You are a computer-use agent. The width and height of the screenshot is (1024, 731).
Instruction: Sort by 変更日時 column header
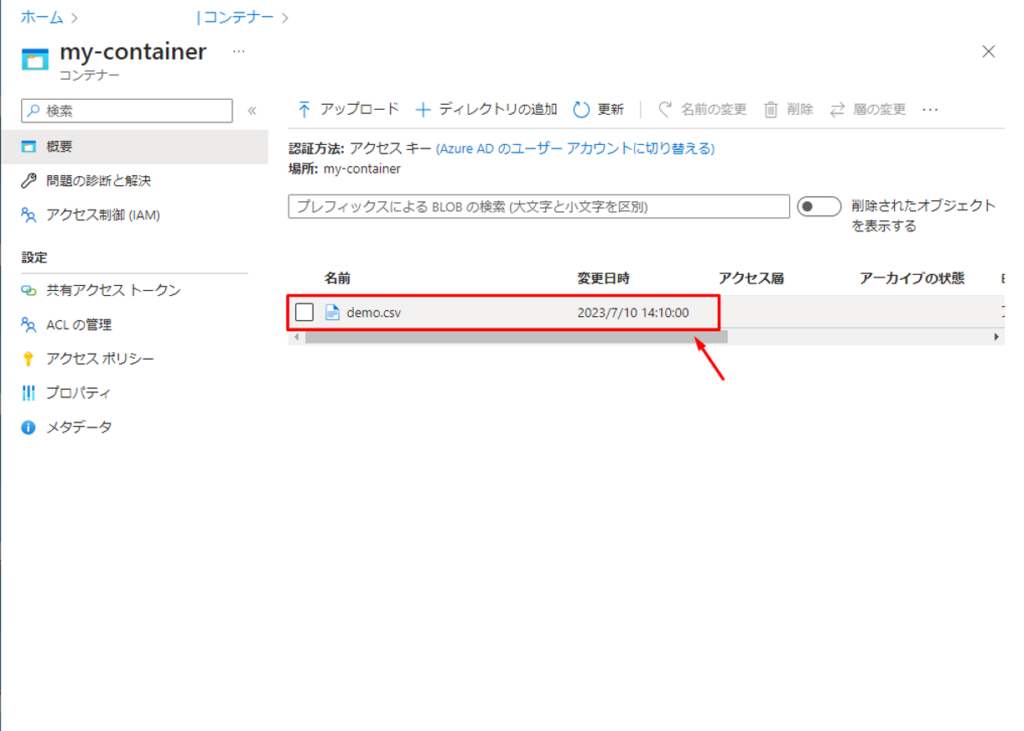[x=603, y=278]
